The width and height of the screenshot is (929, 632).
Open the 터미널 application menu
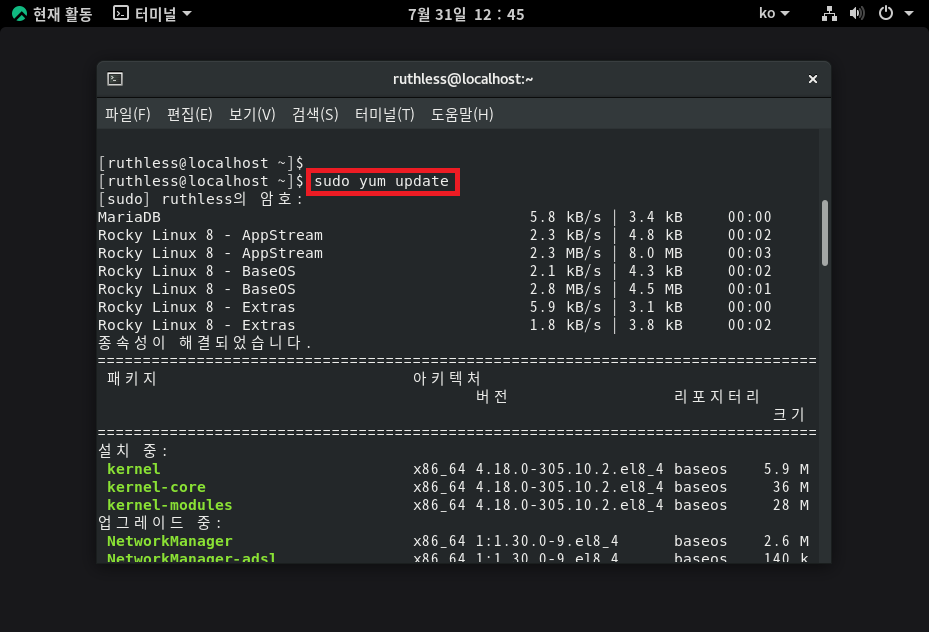point(153,14)
